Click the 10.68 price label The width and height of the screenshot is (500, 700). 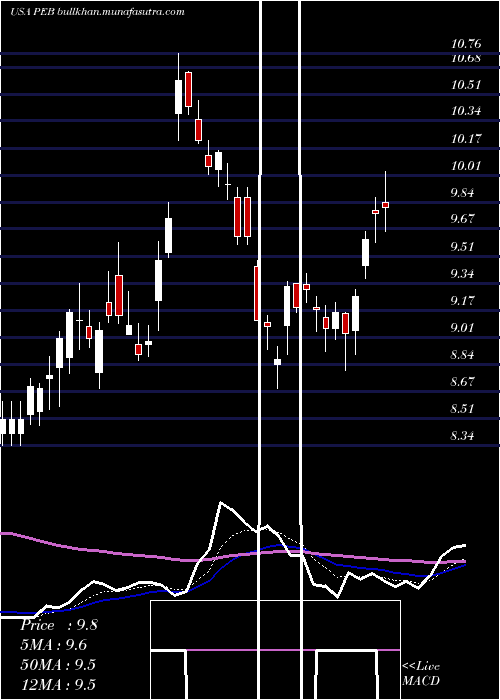click(x=466, y=58)
